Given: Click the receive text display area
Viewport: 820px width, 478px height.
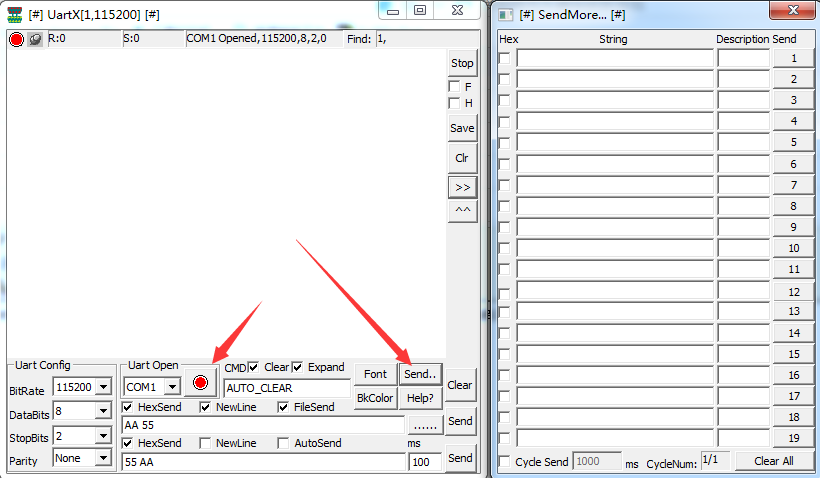Looking at the screenshot, I should pos(226,204).
